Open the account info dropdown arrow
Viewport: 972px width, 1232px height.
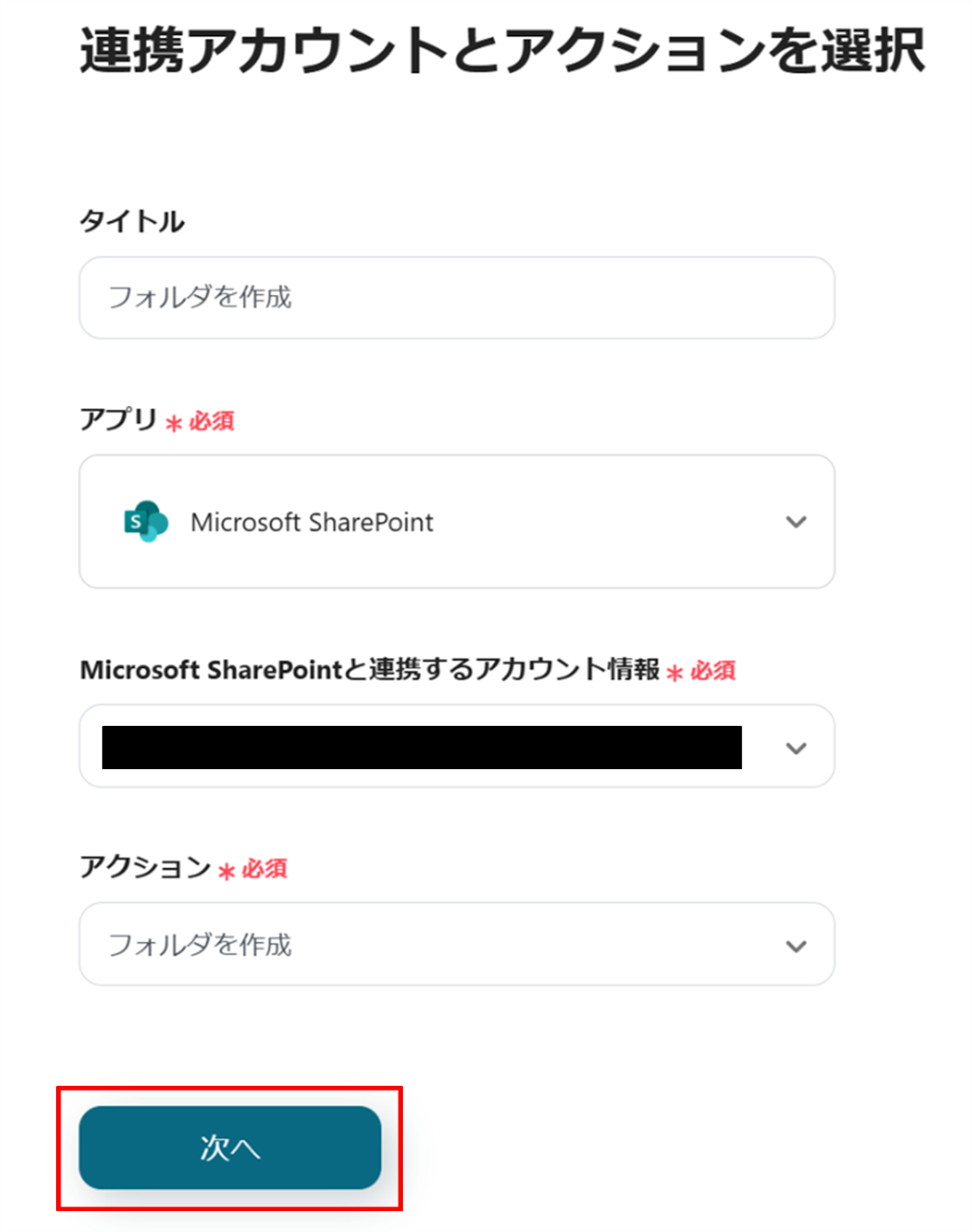point(796,748)
